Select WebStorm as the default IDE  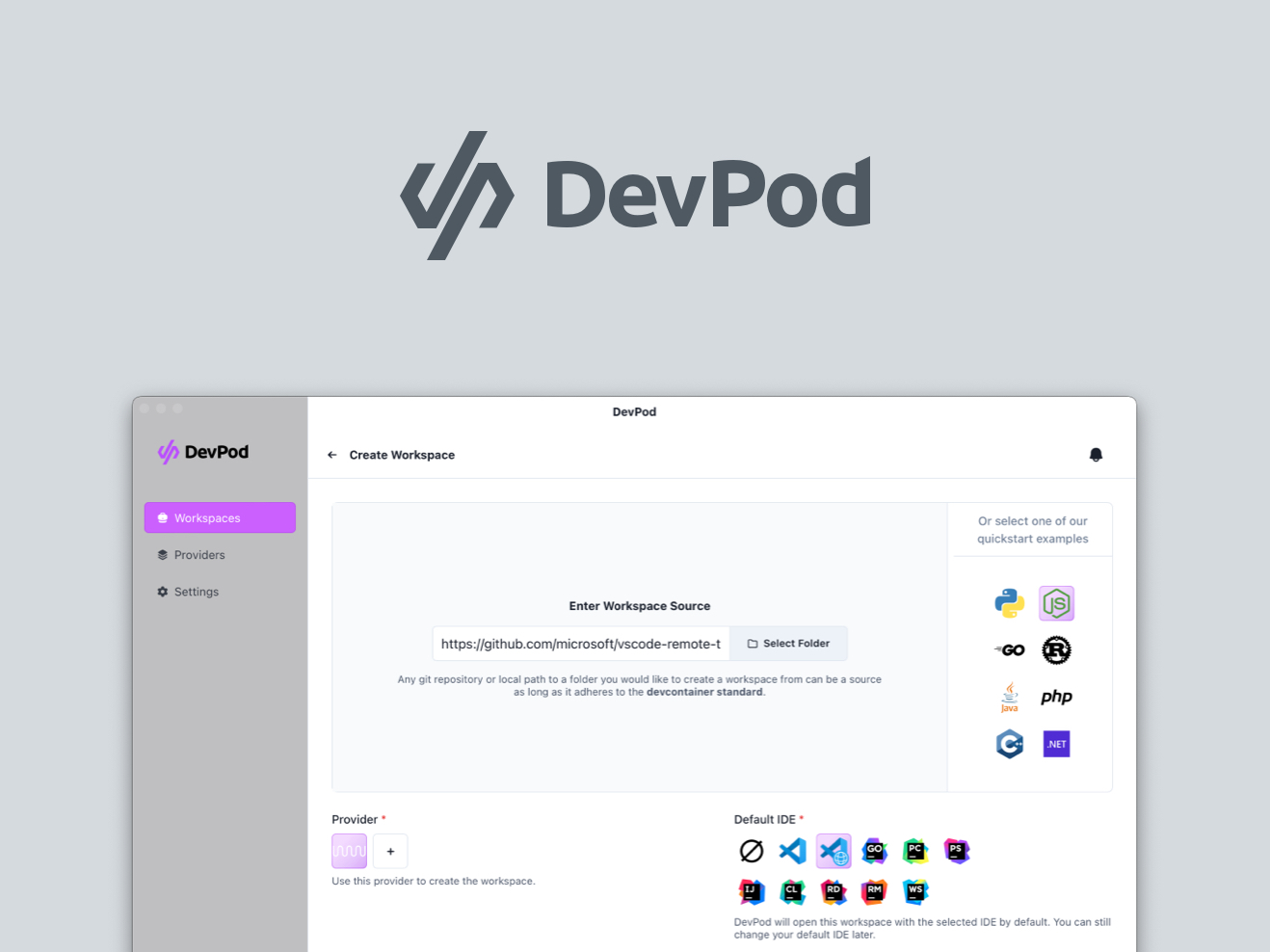(915, 891)
